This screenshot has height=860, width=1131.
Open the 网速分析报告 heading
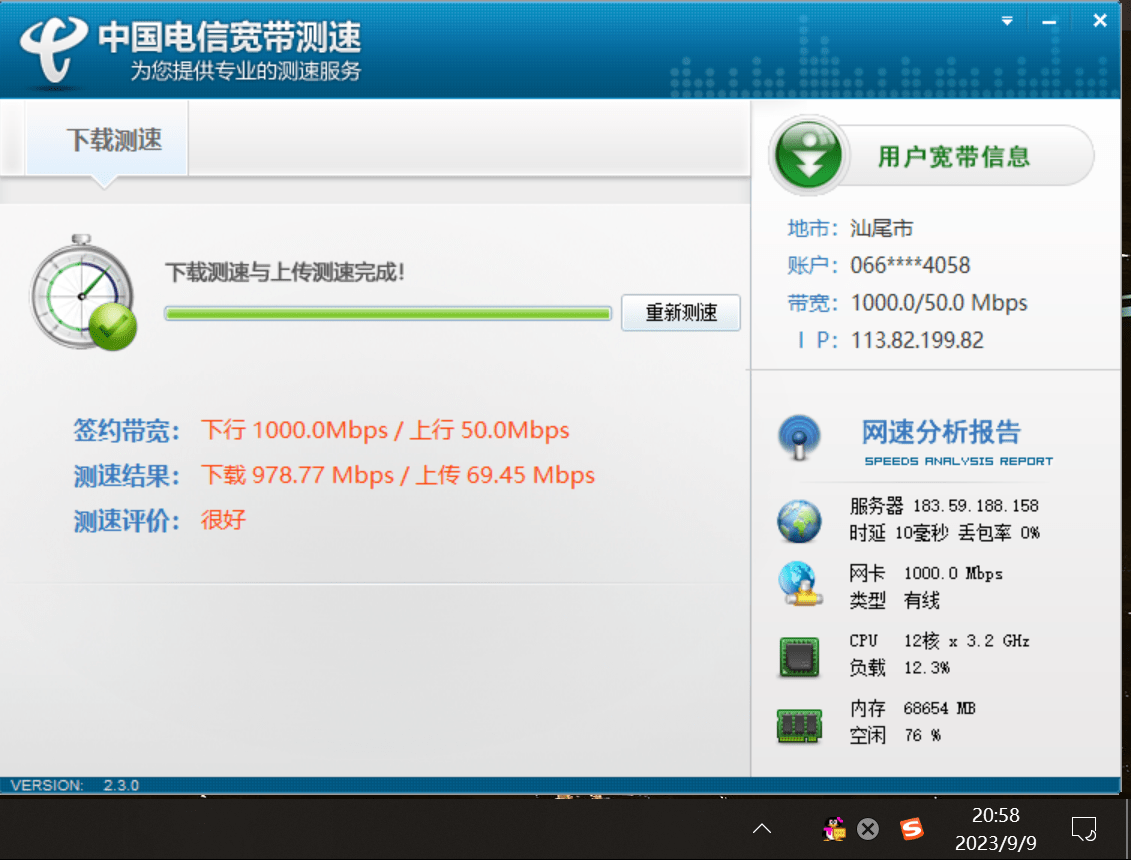pos(941,432)
